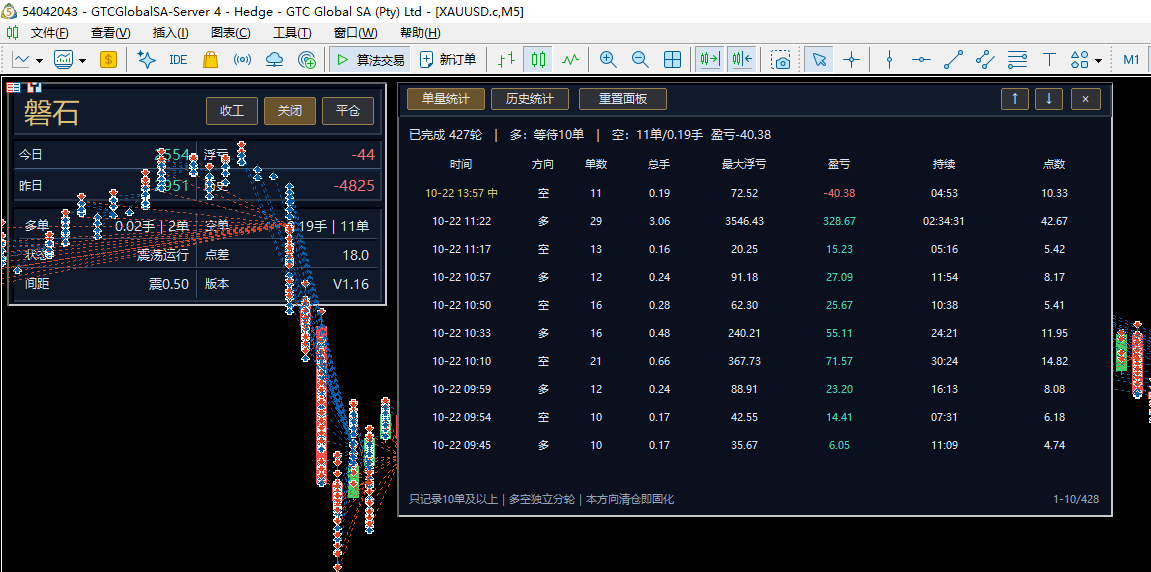Open the 帮助(H) menu
Image resolution: width=1151 pixels, height=572 pixels.
click(420, 33)
